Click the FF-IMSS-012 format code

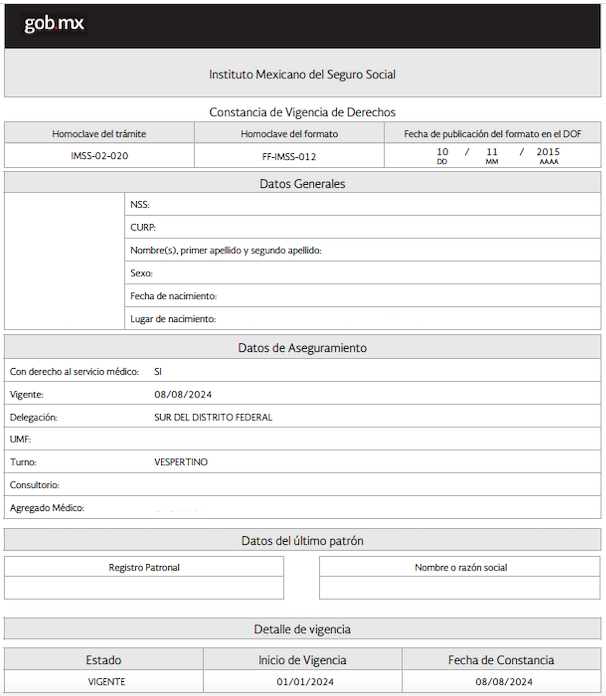289,156
